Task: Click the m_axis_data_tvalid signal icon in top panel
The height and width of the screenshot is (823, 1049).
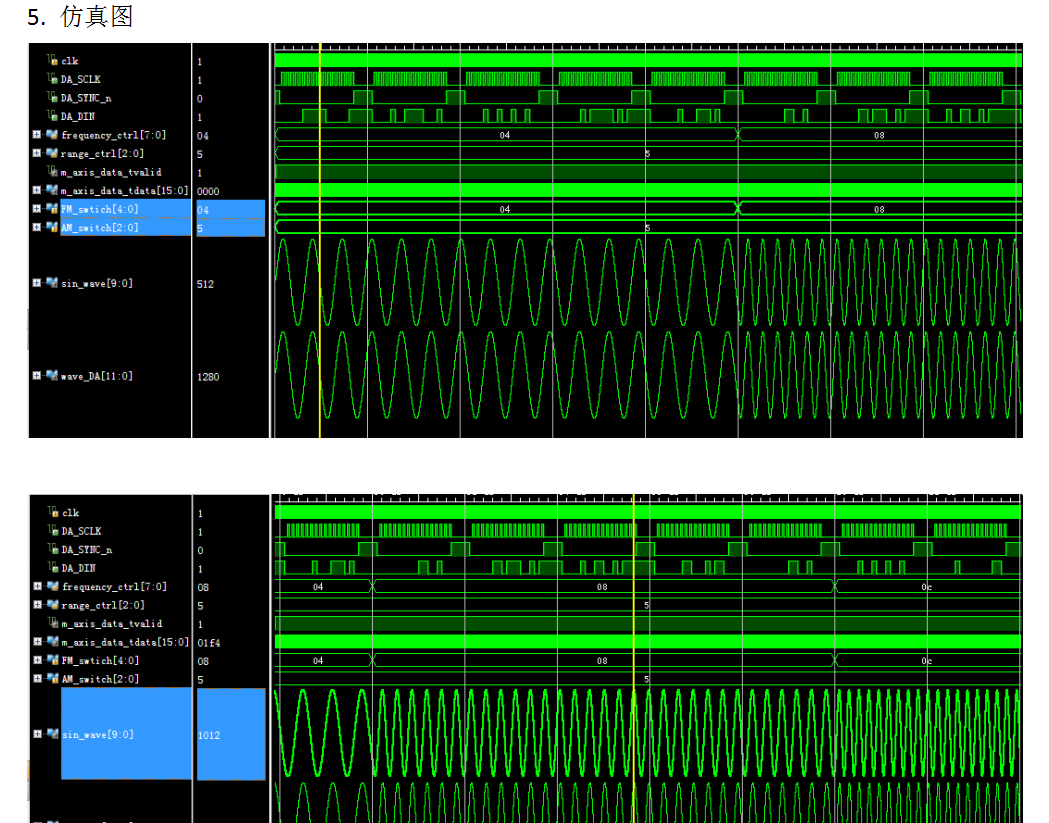Action: (54, 172)
